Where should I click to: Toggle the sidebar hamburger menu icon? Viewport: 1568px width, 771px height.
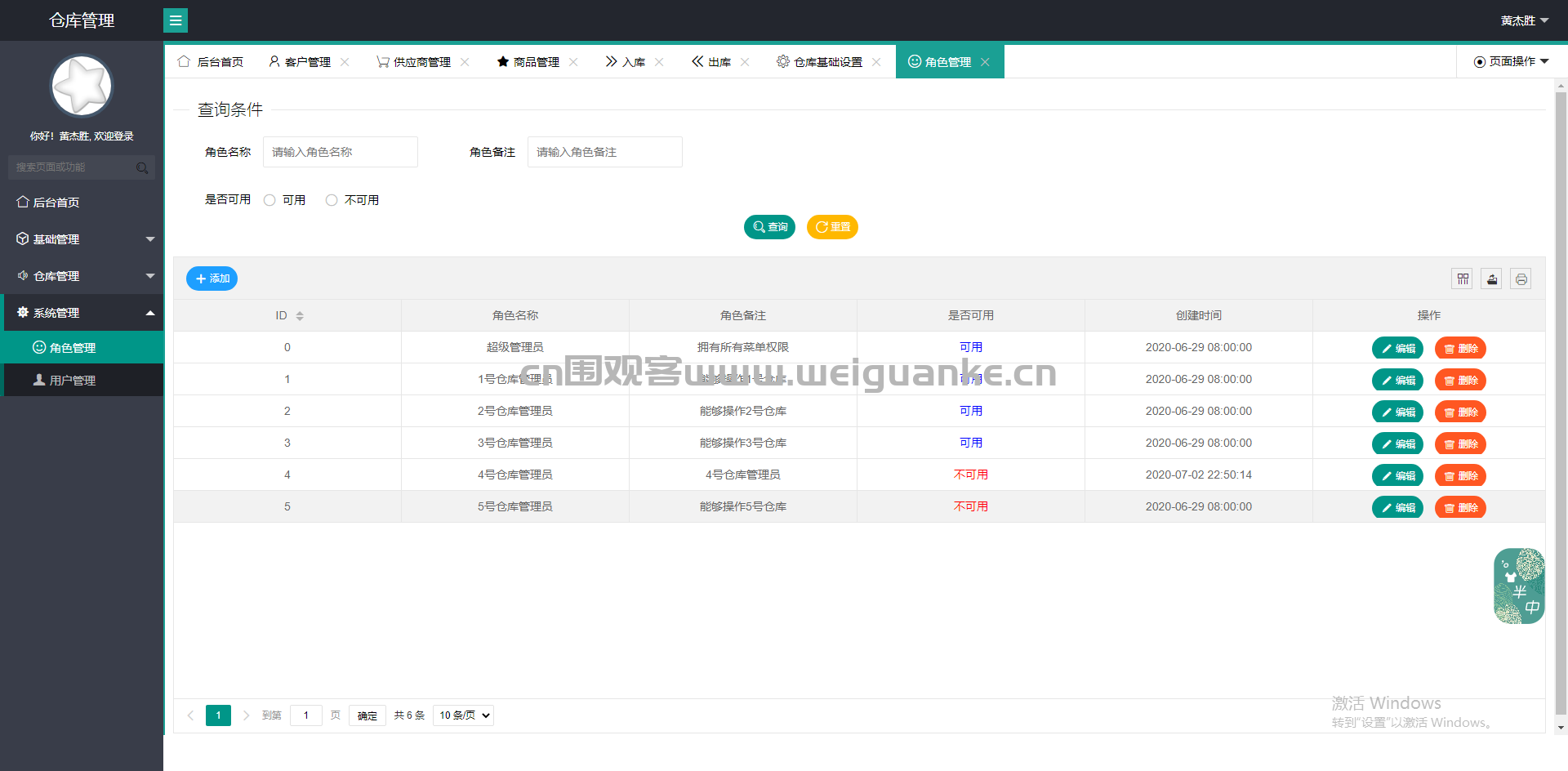click(x=176, y=20)
